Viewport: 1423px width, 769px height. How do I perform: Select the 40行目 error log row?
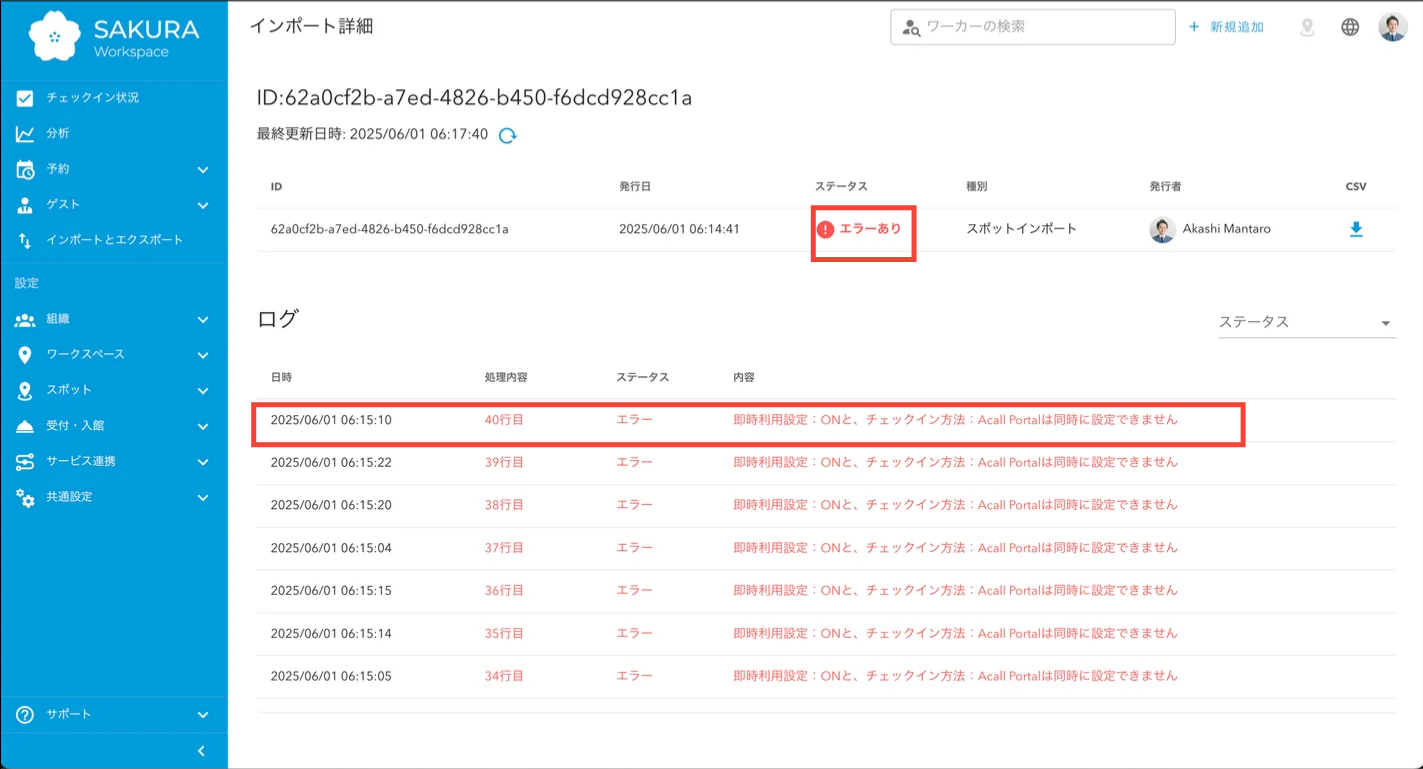[748, 420]
